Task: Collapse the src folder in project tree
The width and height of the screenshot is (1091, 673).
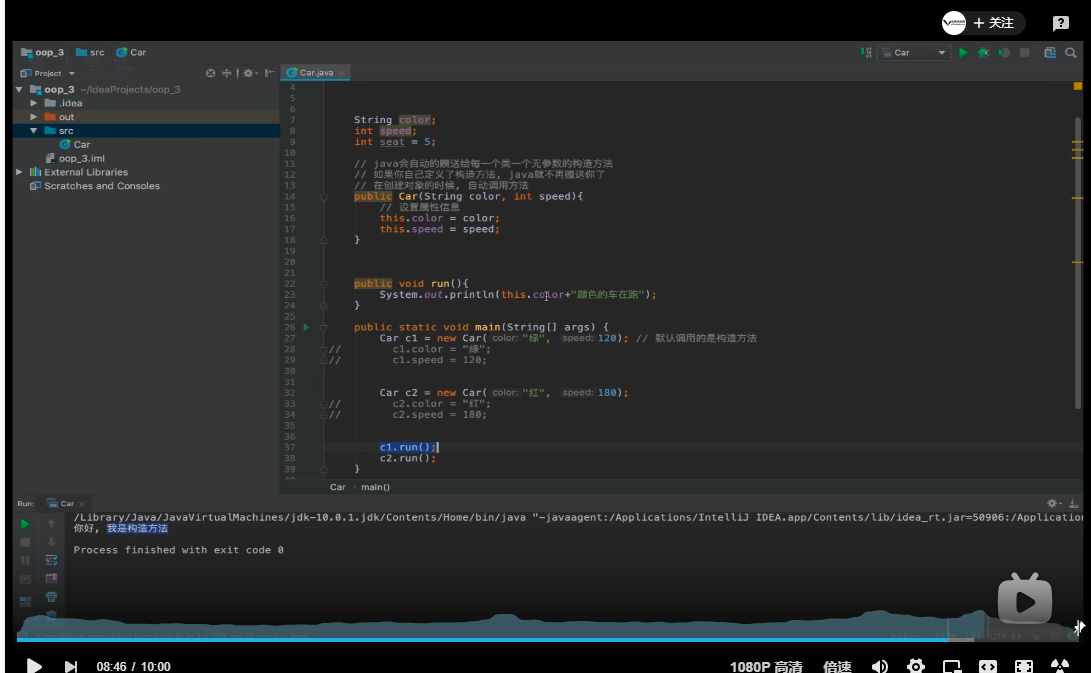Action: [x=34, y=131]
